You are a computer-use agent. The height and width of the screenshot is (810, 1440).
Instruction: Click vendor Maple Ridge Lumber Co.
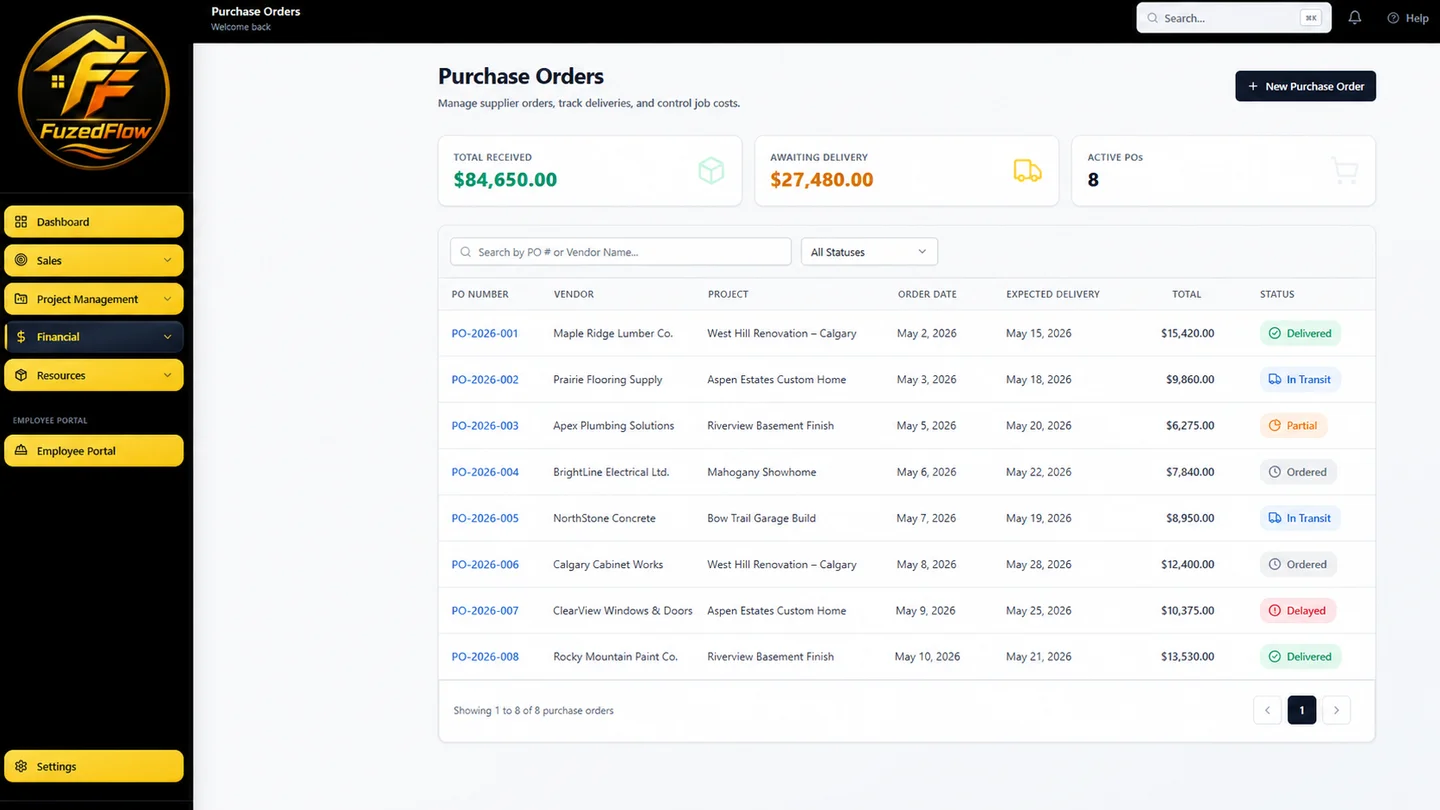[x=613, y=334]
